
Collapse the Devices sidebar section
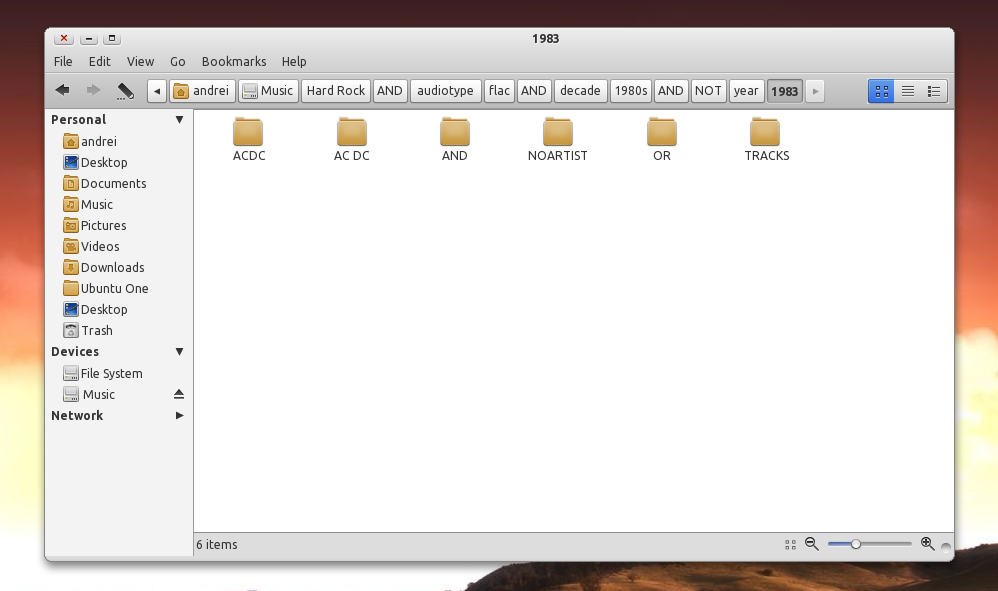179,352
